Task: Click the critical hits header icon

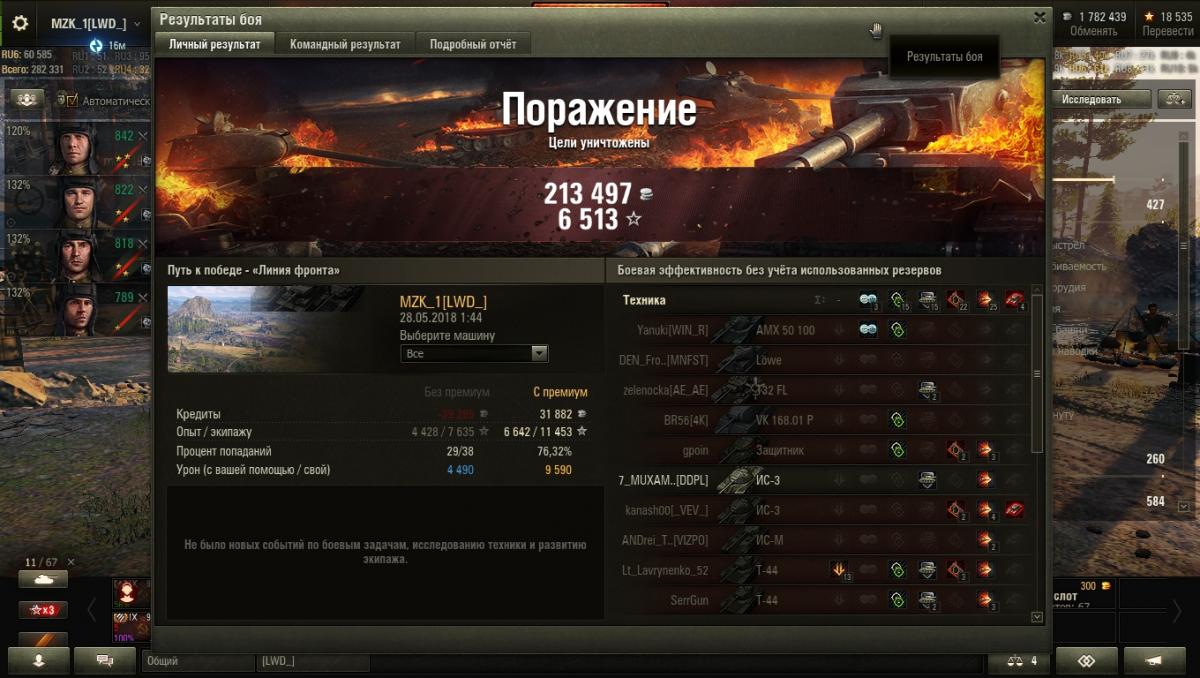Action: coord(956,300)
